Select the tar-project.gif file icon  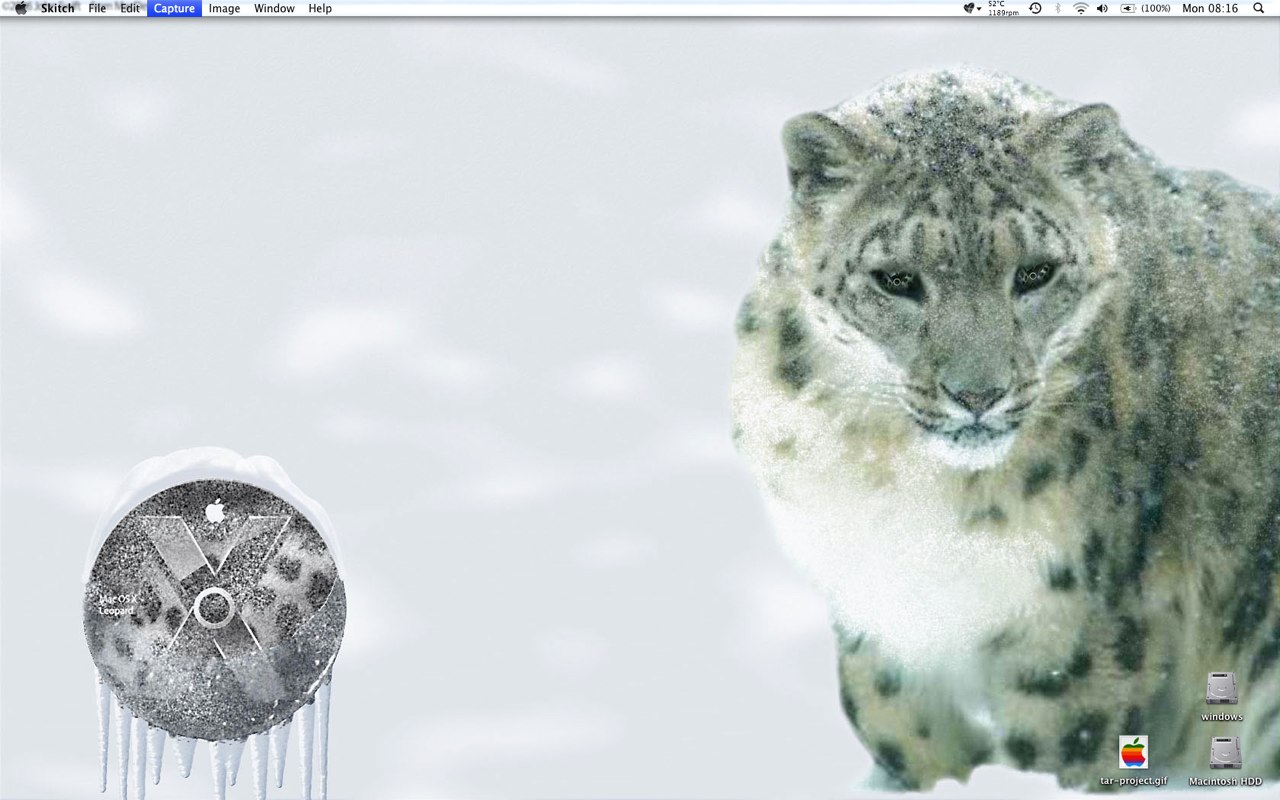click(1133, 752)
